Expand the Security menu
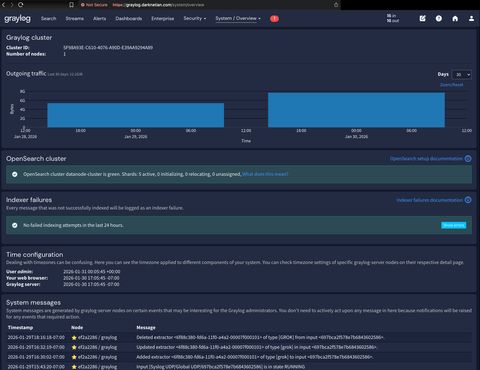Viewport: 480px width, 370px height. pyautogui.click(x=195, y=19)
